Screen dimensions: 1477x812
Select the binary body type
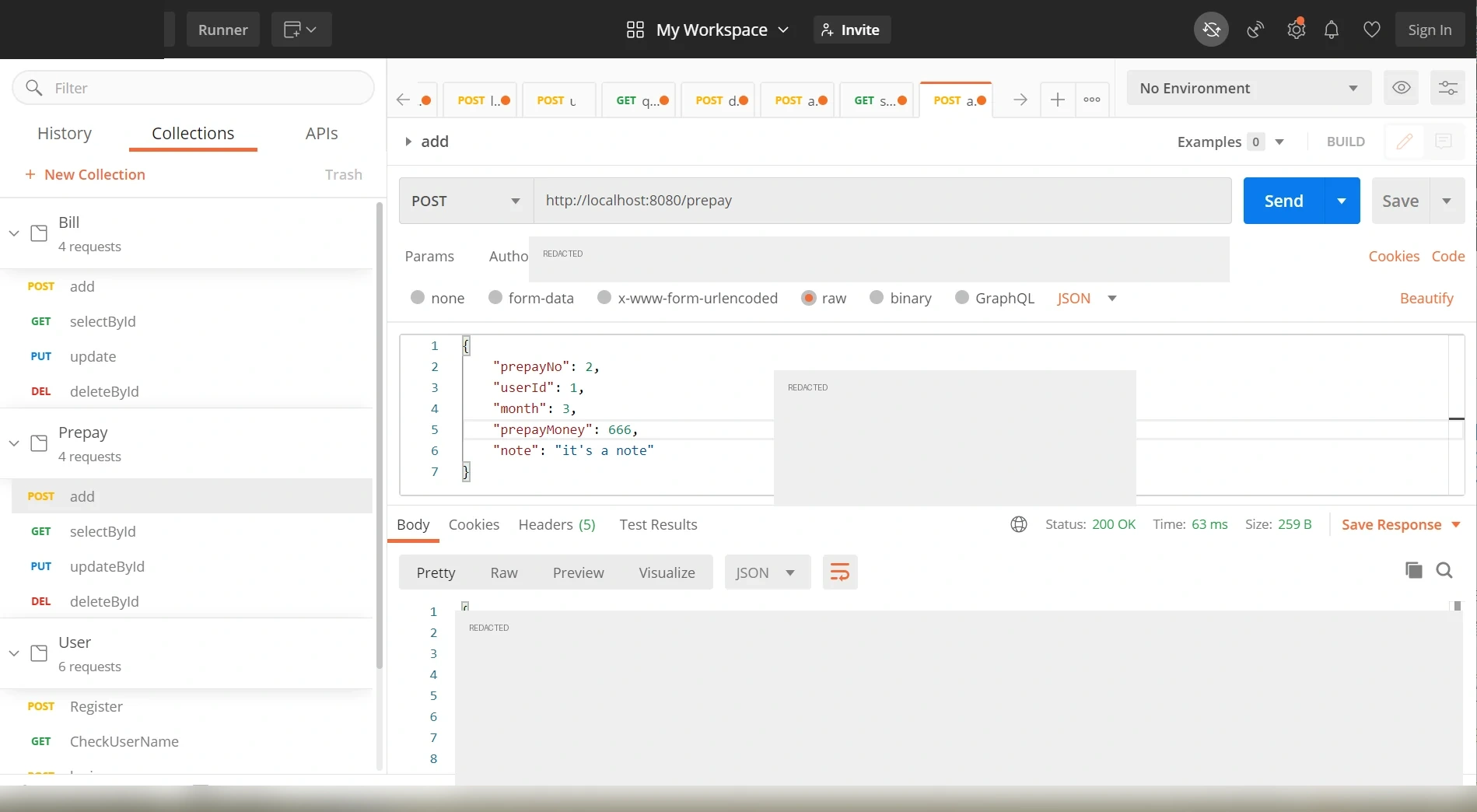877,297
